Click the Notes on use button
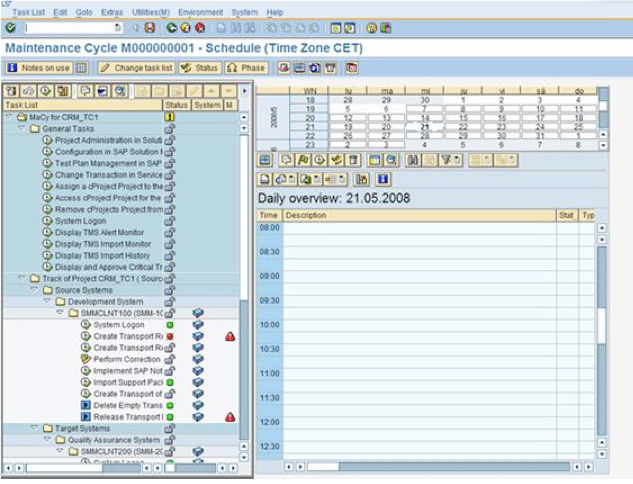Image resolution: width=633 pixels, height=484 pixels. [x=39, y=68]
